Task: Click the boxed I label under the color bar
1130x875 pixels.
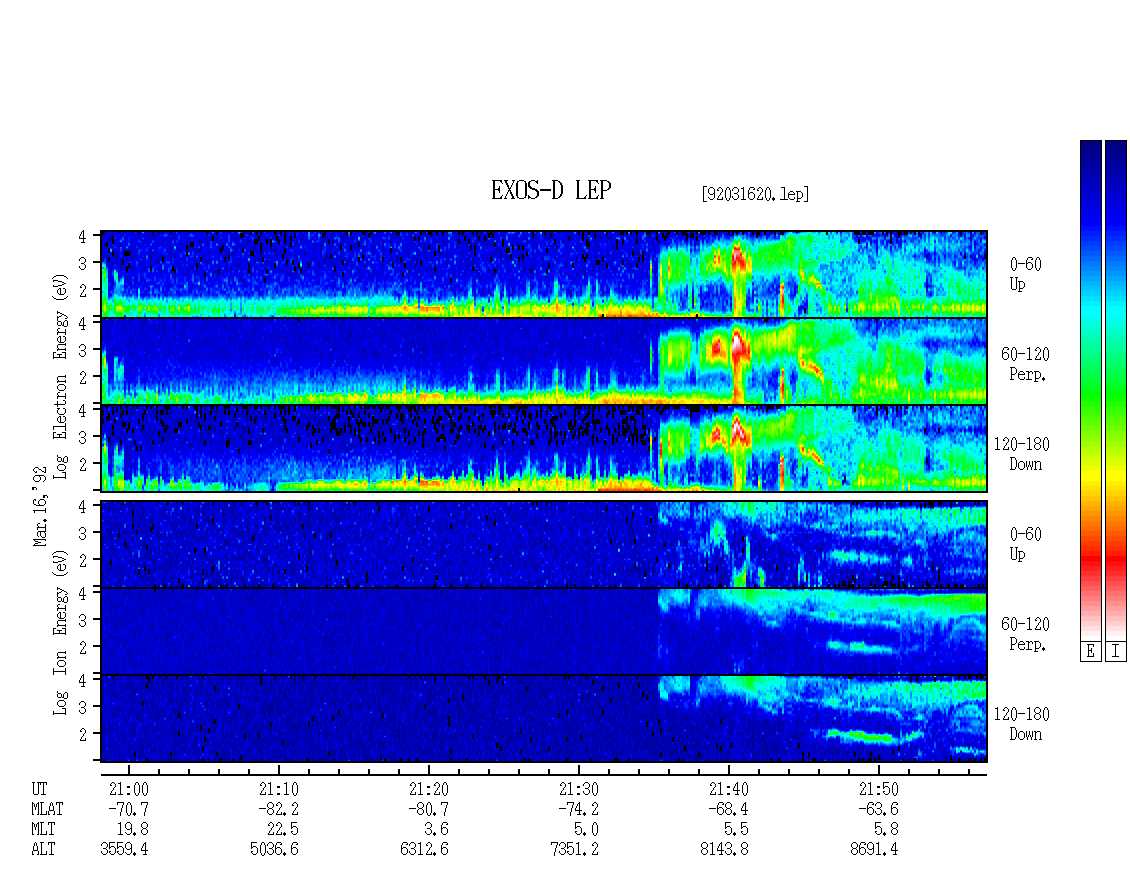Action: click(1116, 652)
